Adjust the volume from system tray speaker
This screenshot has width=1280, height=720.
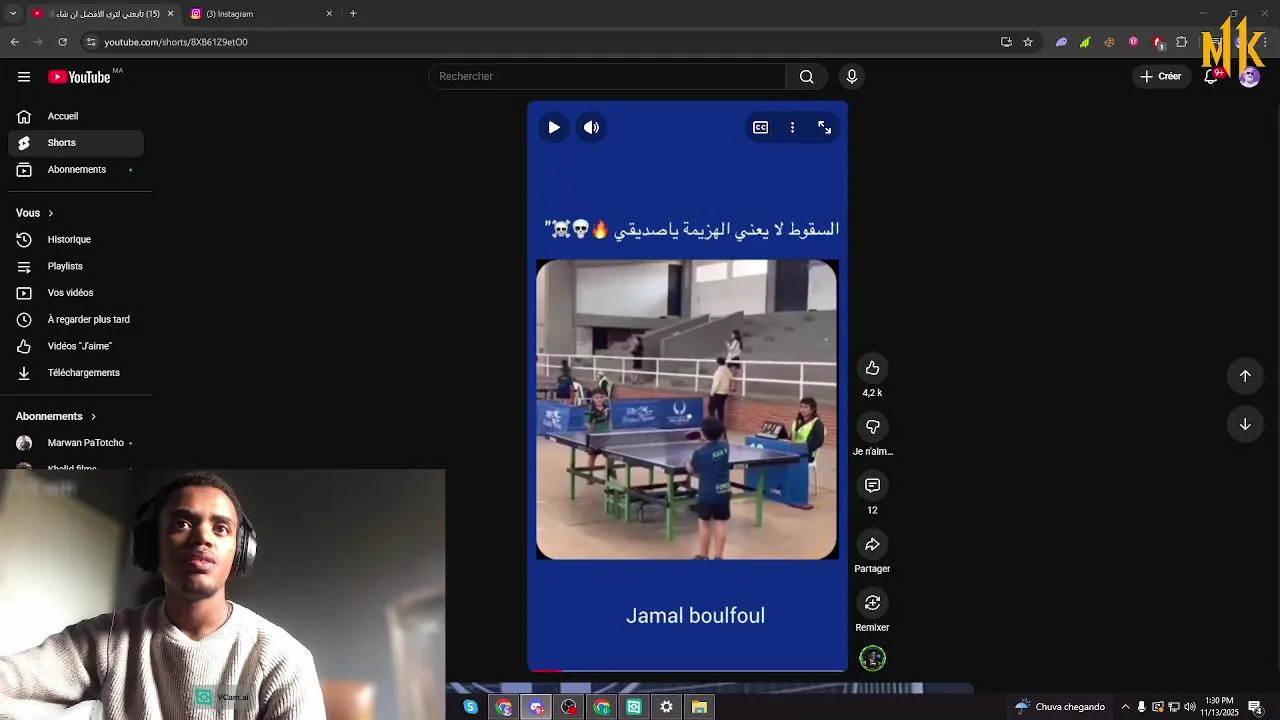click(x=1189, y=707)
